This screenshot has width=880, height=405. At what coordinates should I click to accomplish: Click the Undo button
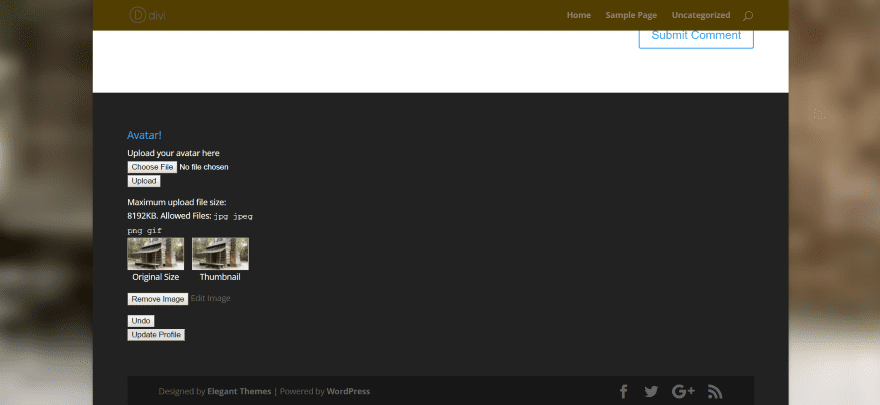(x=141, y=321)
